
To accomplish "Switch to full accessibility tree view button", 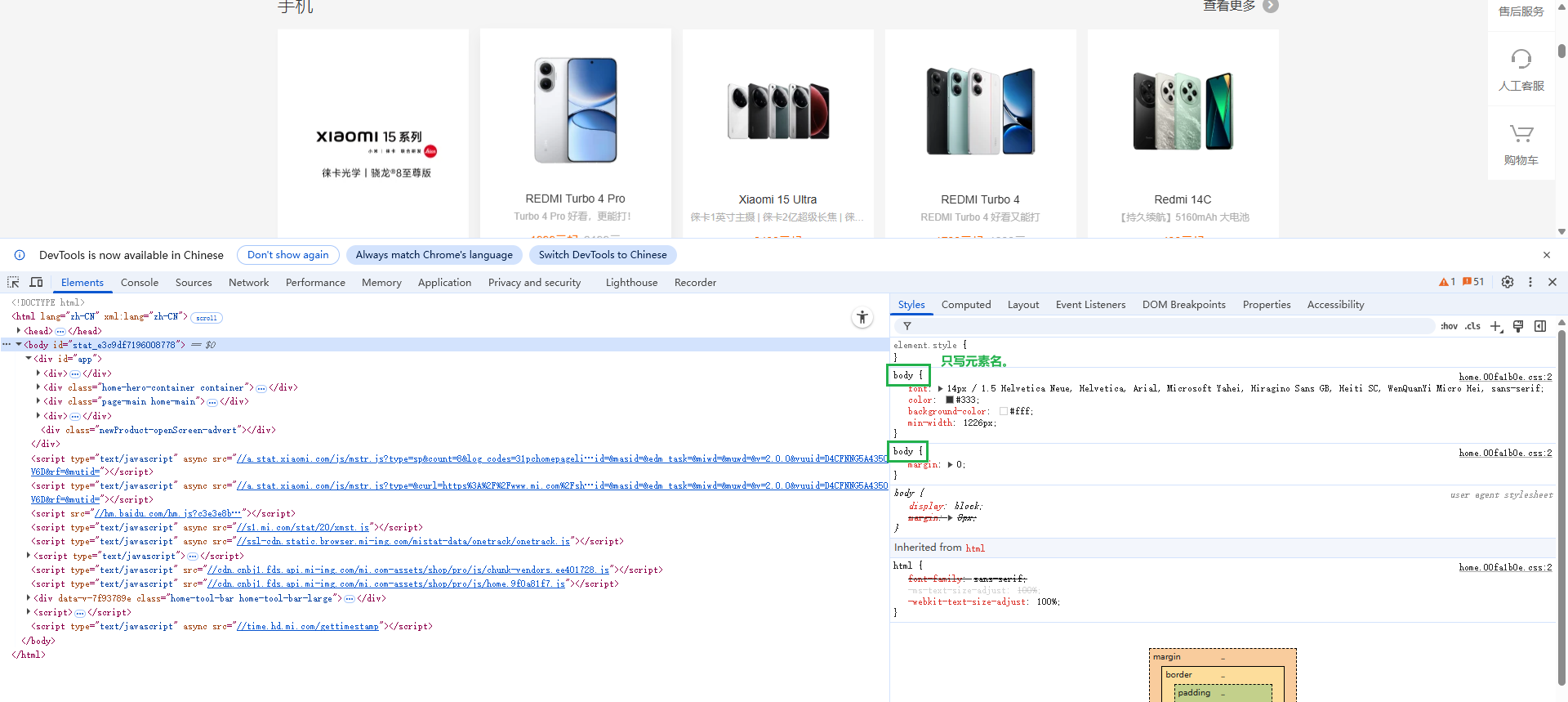I will tap(862, 317).
